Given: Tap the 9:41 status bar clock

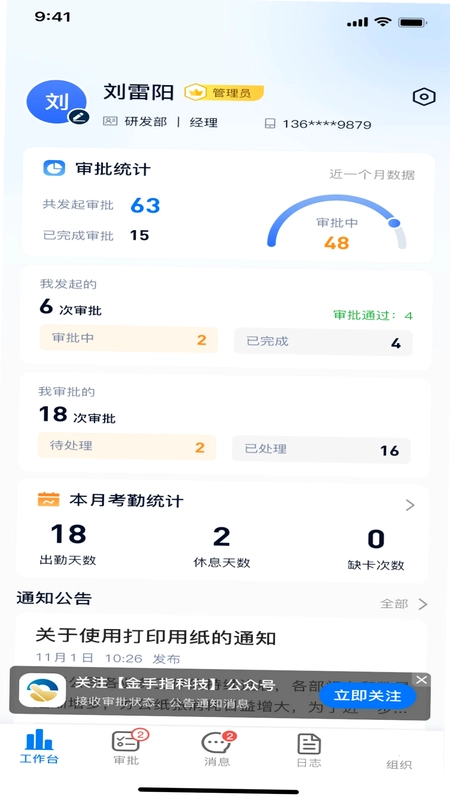Looking at the screenshot, I should pyautogui.click(x=53, y=17).
